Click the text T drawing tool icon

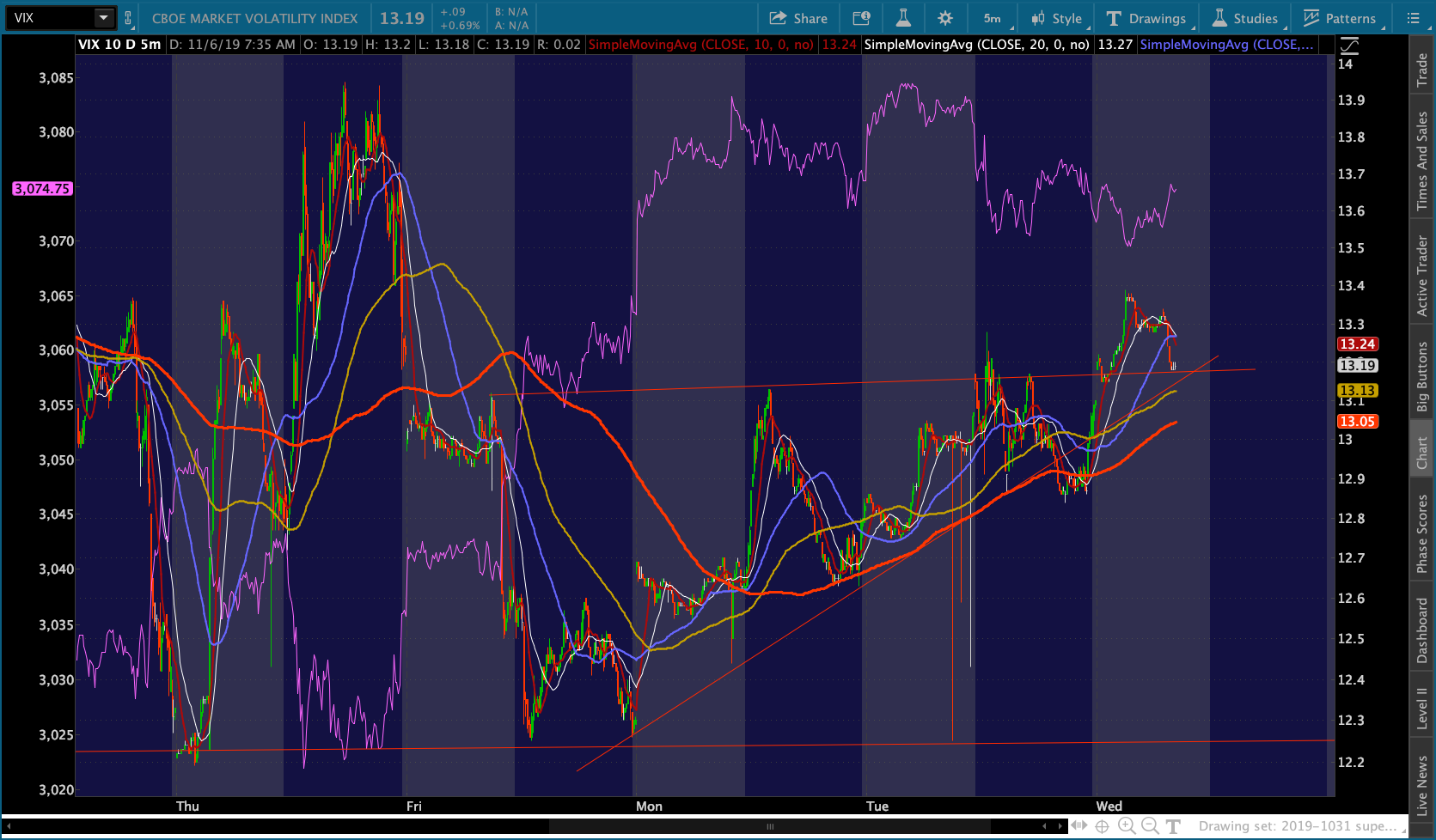coord(1173,826)
